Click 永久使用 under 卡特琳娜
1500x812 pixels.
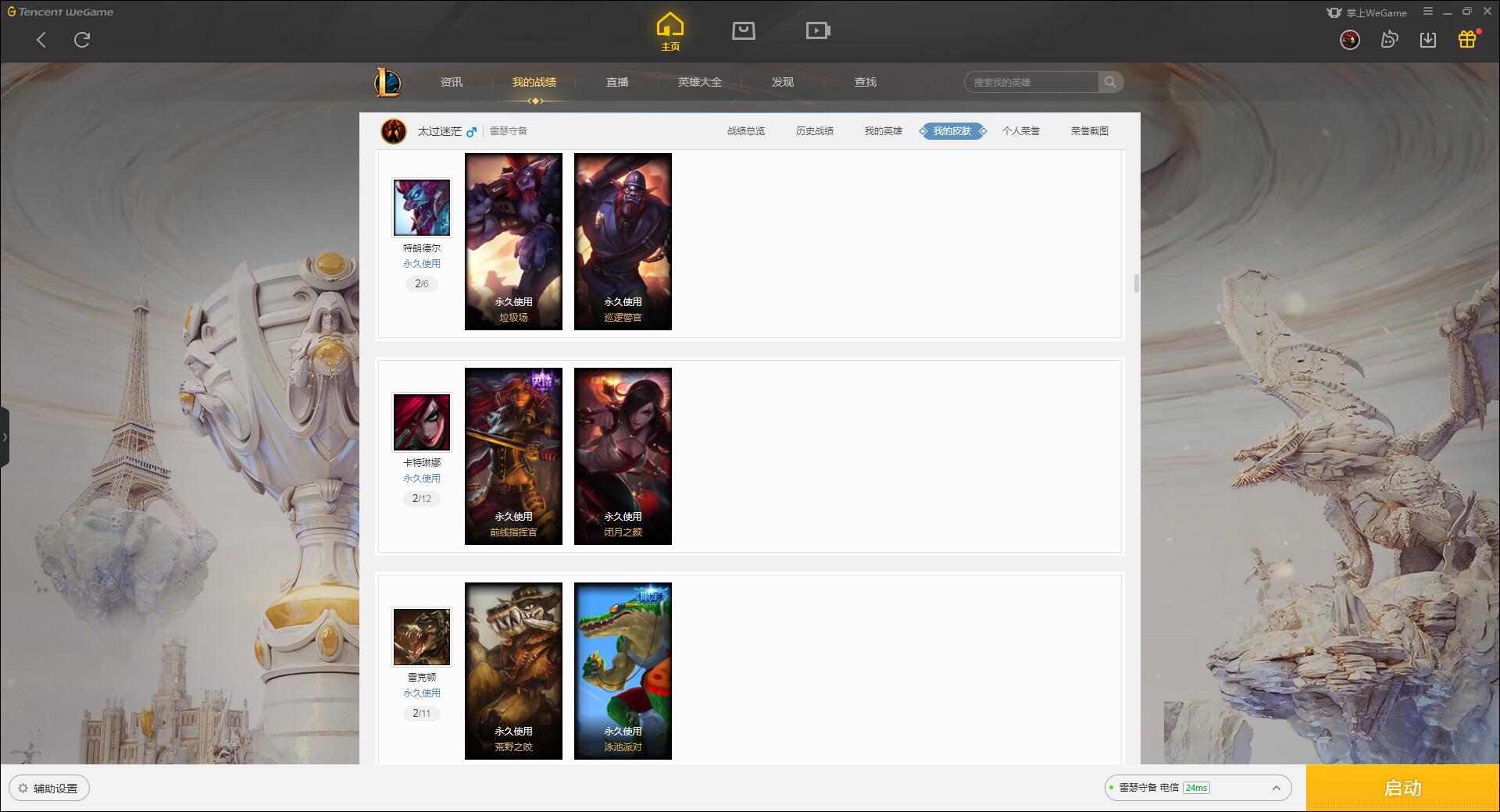[422, 479]
